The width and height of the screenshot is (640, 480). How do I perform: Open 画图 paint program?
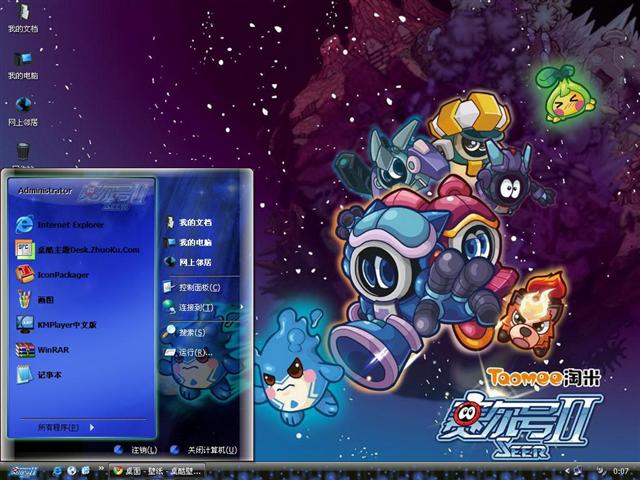pos(35,300)
